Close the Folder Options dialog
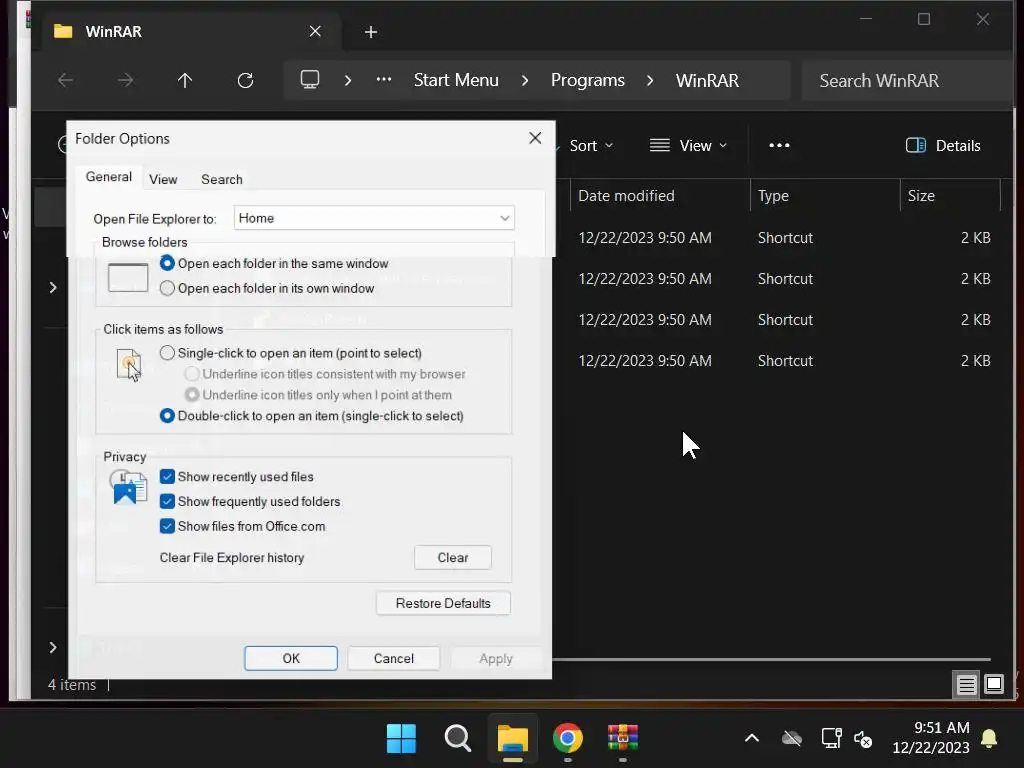This screenshot has height=768, width=1024. tap(535, 138)
